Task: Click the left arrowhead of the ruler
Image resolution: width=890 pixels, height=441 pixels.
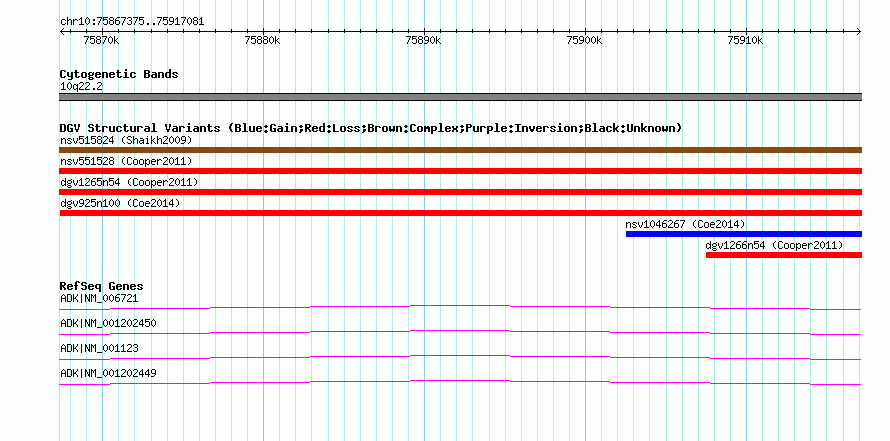Action: [x=62, y=31]
